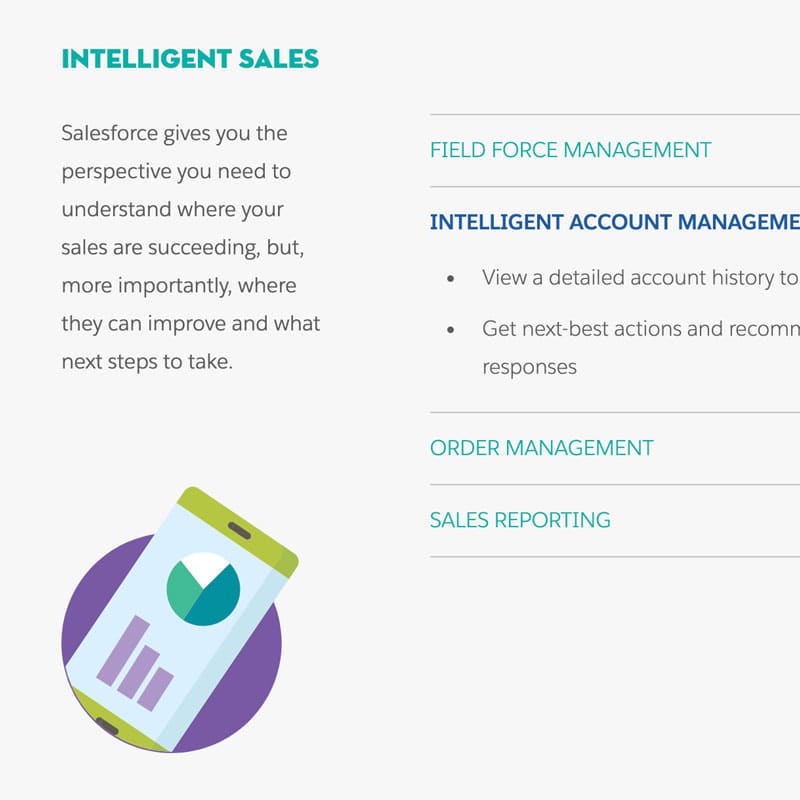Click the dark teal pie chart slice
Viewport: 800px width, 800px height.
click(x=216, y=598)
